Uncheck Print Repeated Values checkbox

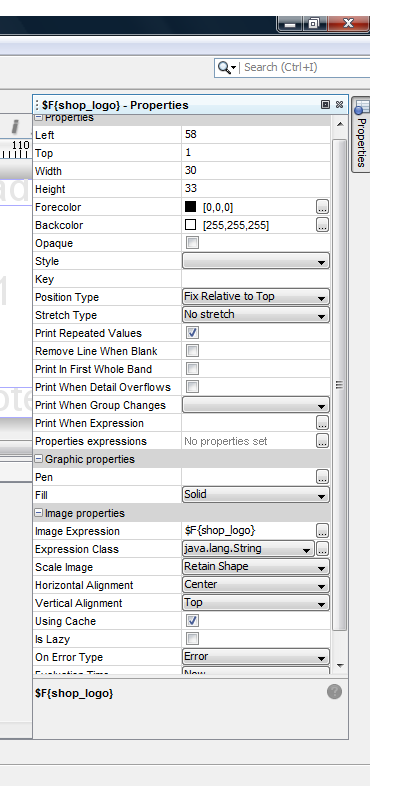192,333
